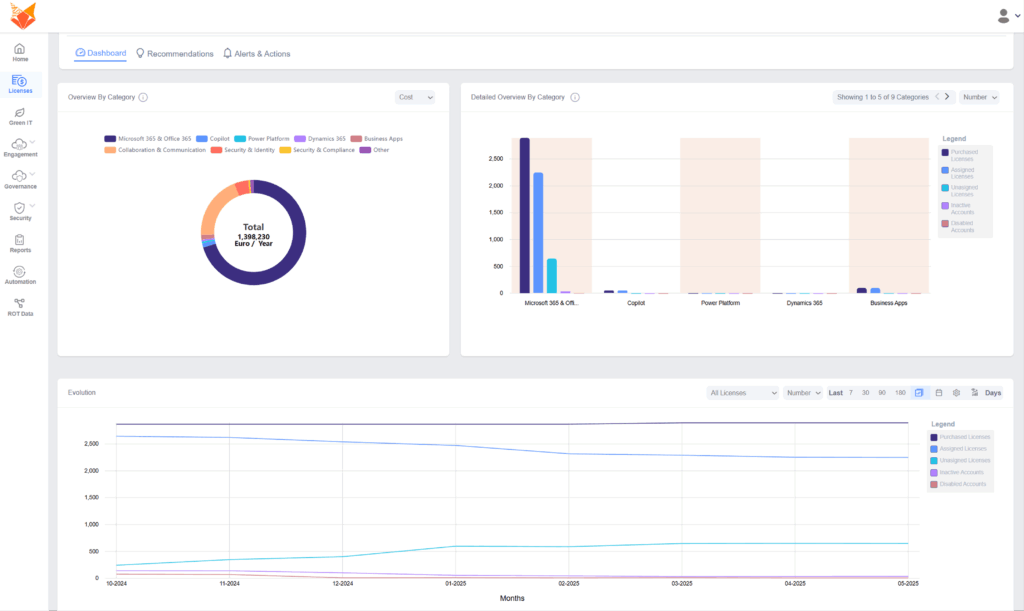Image resolution: width=1024 pixels, height=611 pixels.
Task: Expand the Engagement sidebar item
Action: [18, 147]
